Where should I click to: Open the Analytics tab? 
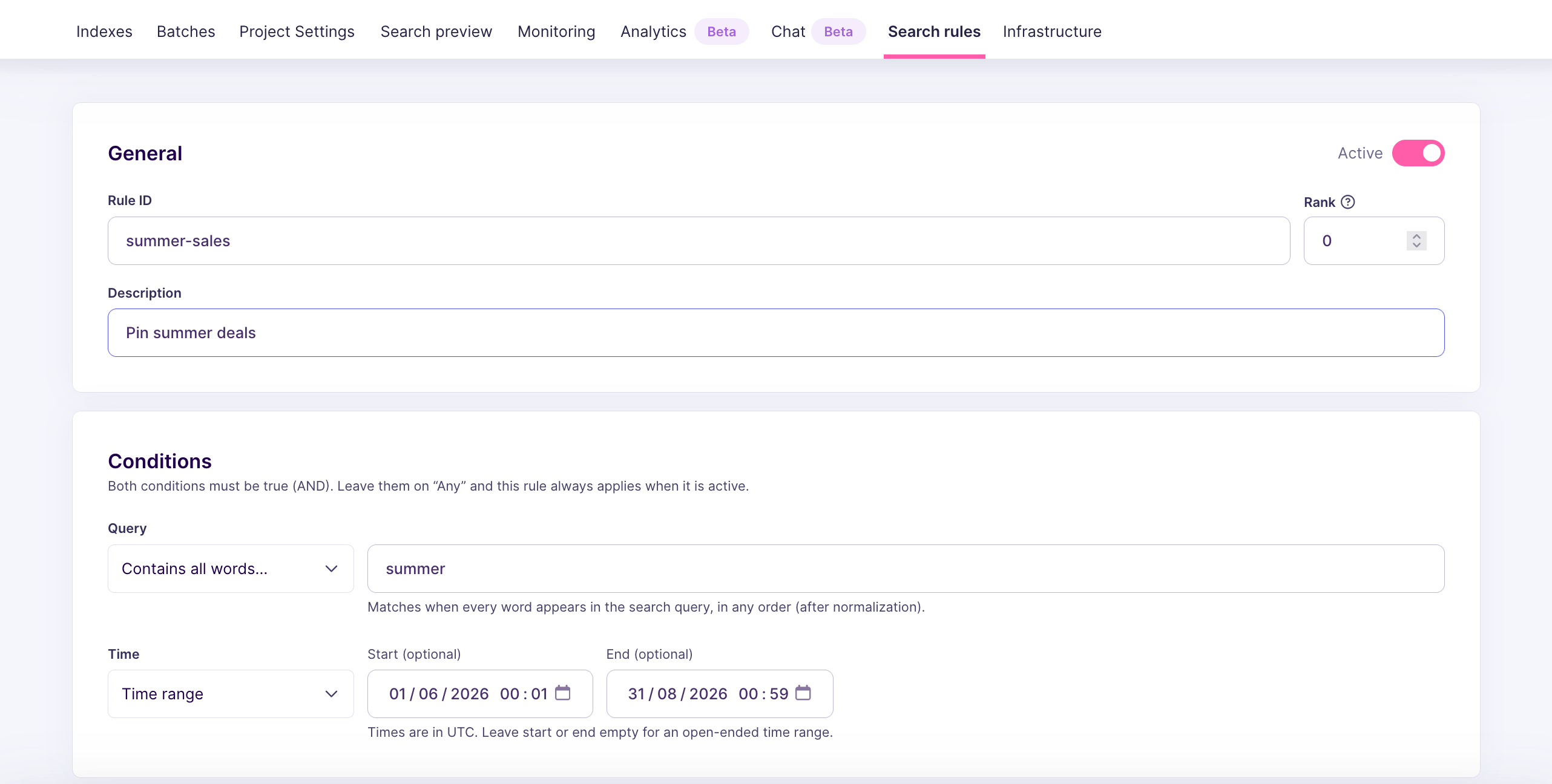coord(653,31)
